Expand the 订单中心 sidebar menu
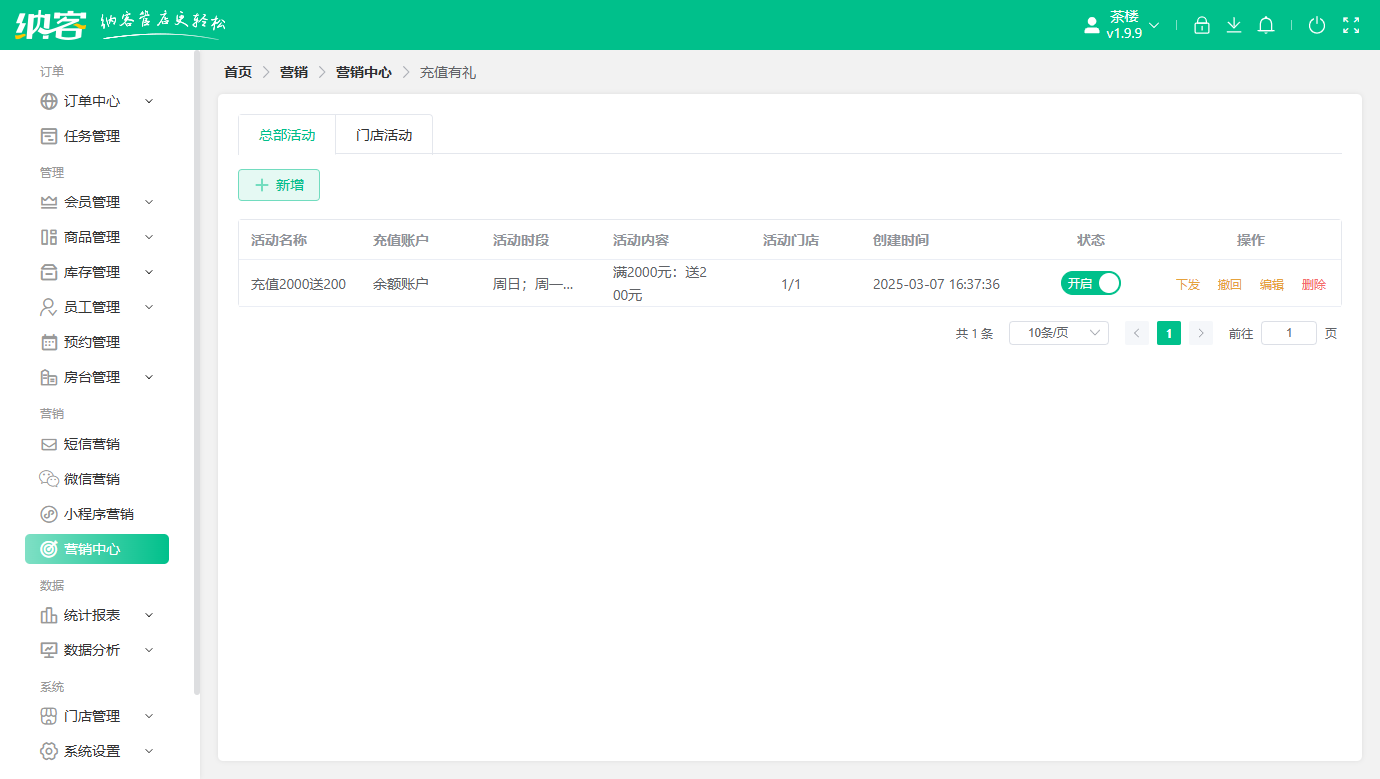 tap(96, 101)
